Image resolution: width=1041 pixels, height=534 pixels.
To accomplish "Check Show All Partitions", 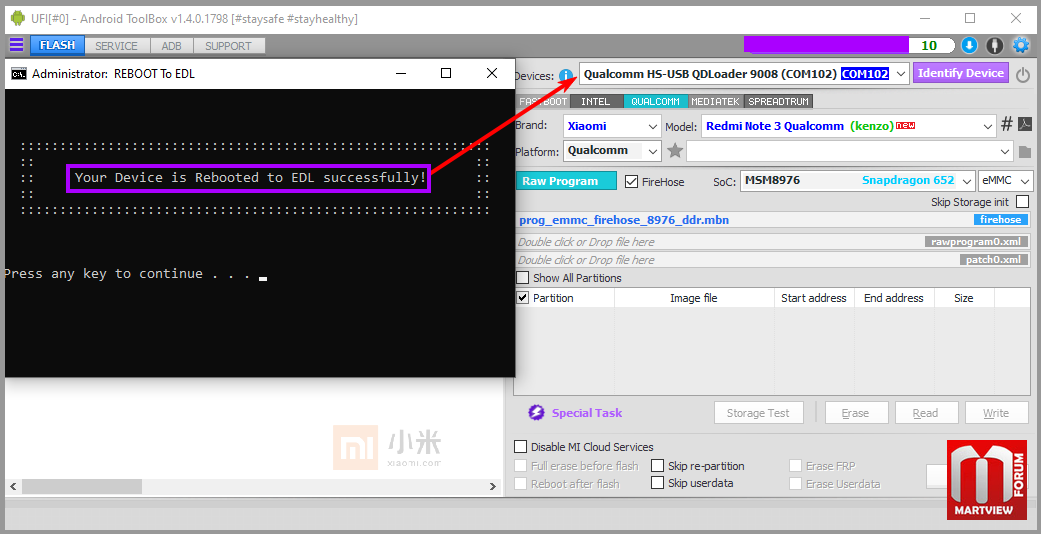I will coord(523,278).
